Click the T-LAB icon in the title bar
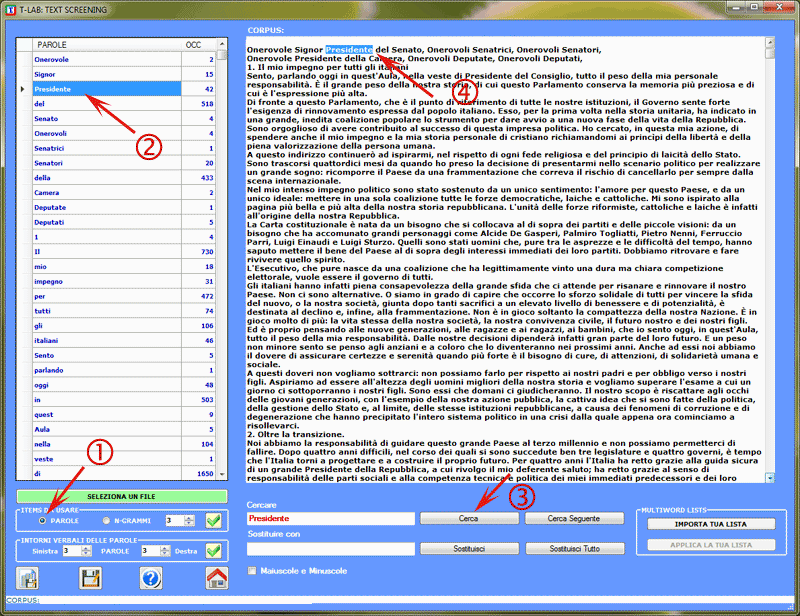 pos(10,10)
